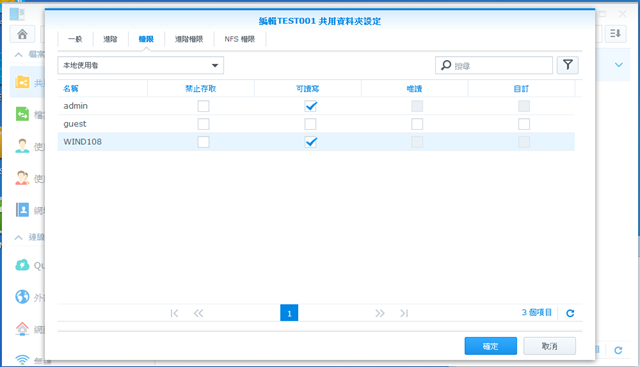Open the local users dropdown
The height and width of the screenshot is (367, 640).
coord(140,65)
